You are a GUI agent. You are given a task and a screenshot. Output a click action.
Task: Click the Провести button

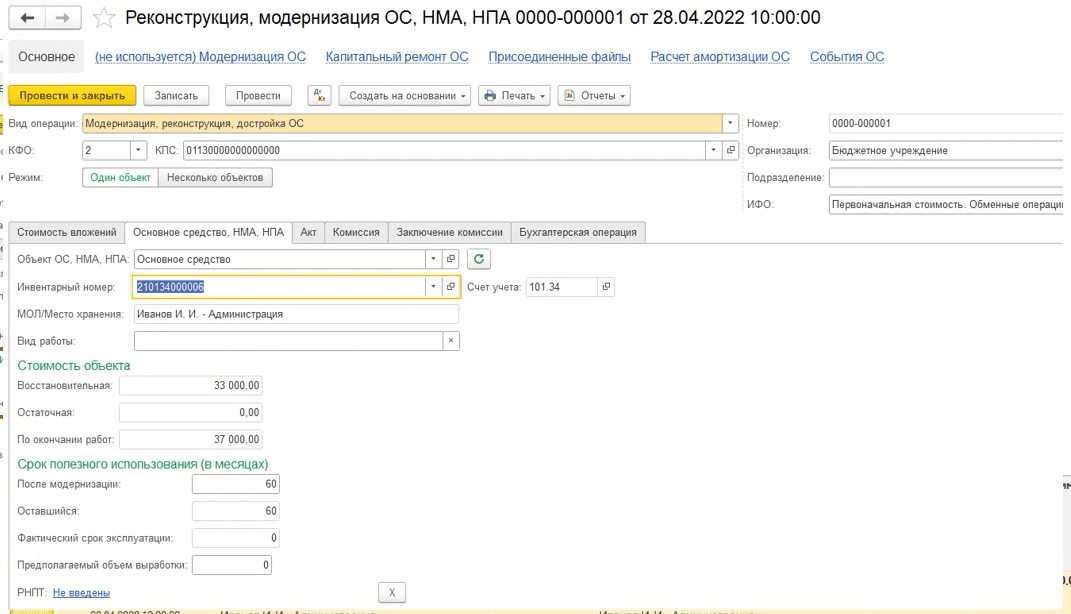258,96
